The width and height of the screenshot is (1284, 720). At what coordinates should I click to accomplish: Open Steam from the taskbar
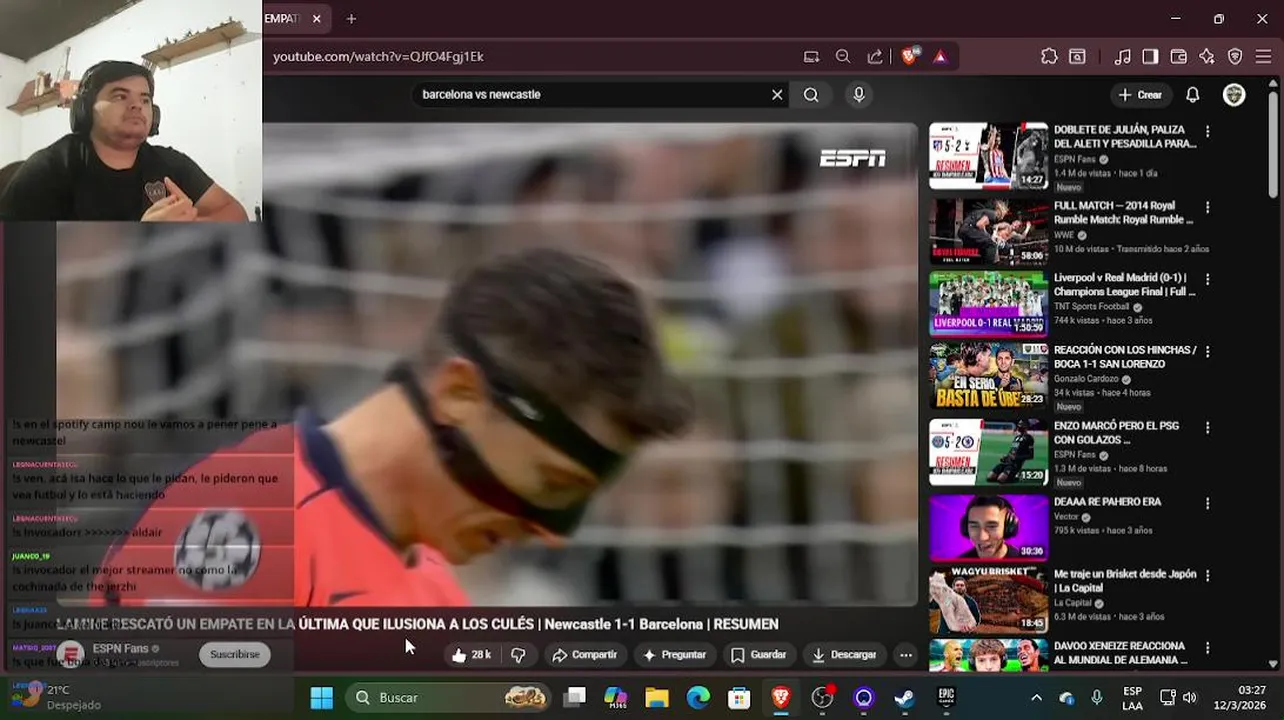(x=904, y=697)
